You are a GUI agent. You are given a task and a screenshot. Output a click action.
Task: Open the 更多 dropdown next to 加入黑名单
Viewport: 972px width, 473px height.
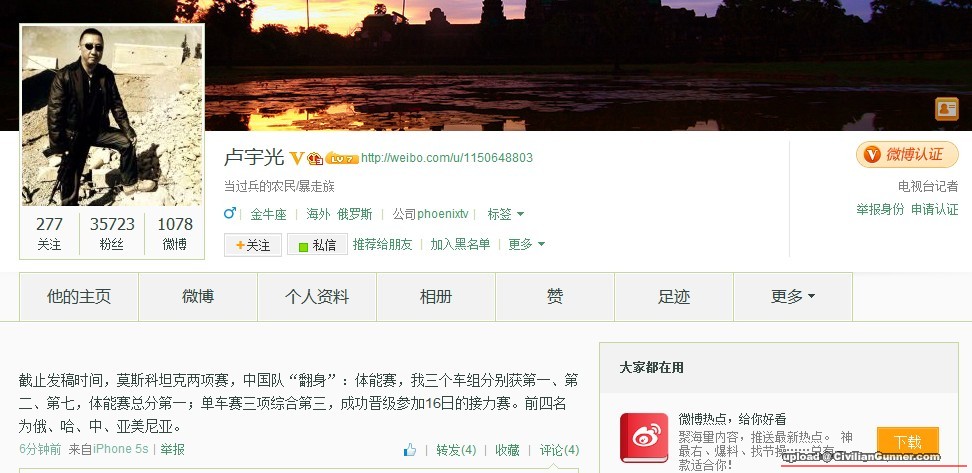tap(526, 244)
